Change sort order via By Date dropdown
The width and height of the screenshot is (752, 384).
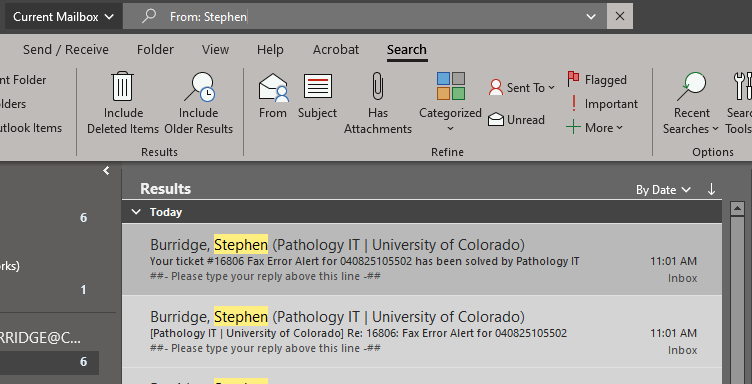coord(663,190)
